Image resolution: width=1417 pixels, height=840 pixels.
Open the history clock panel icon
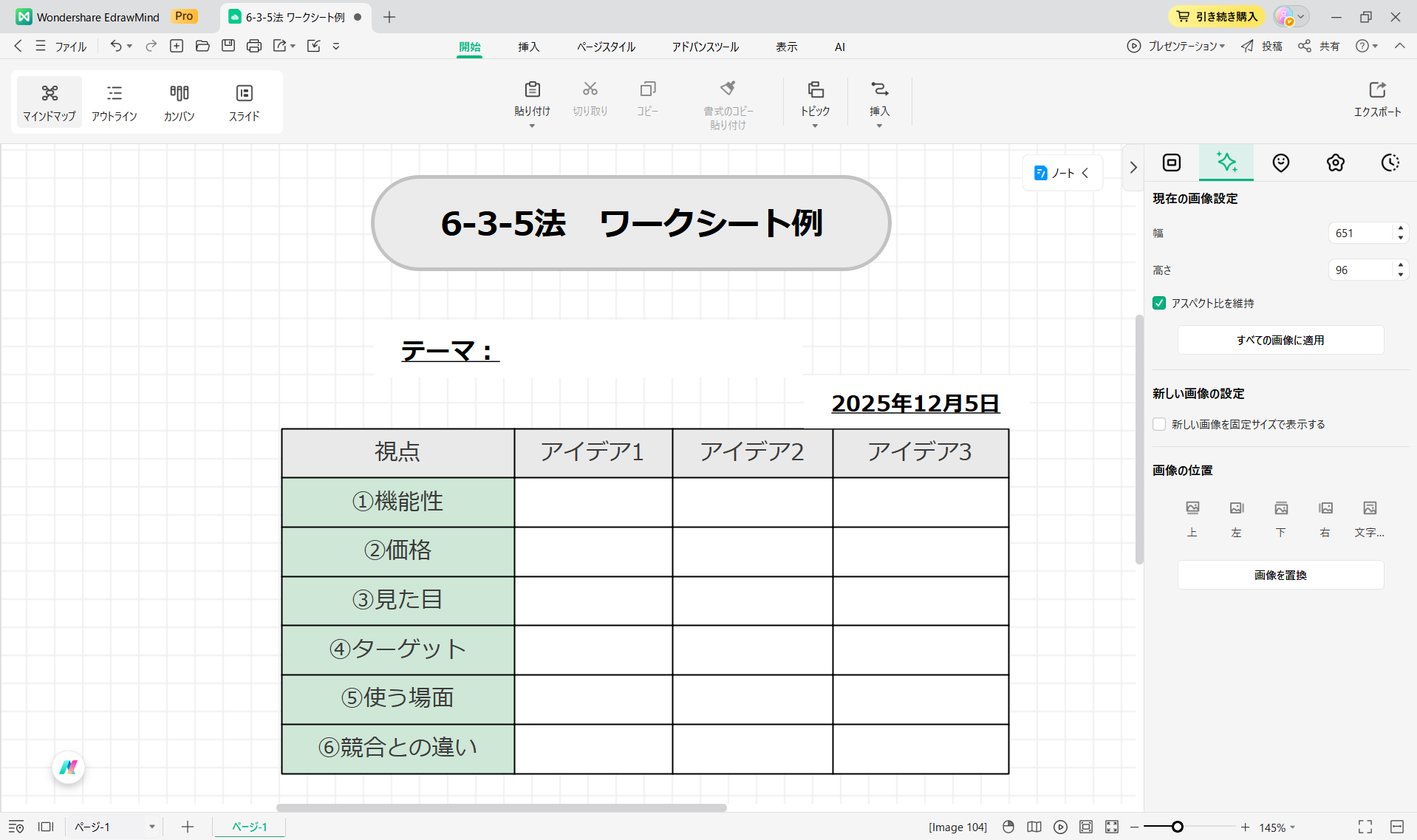[x=1390, y=163]
